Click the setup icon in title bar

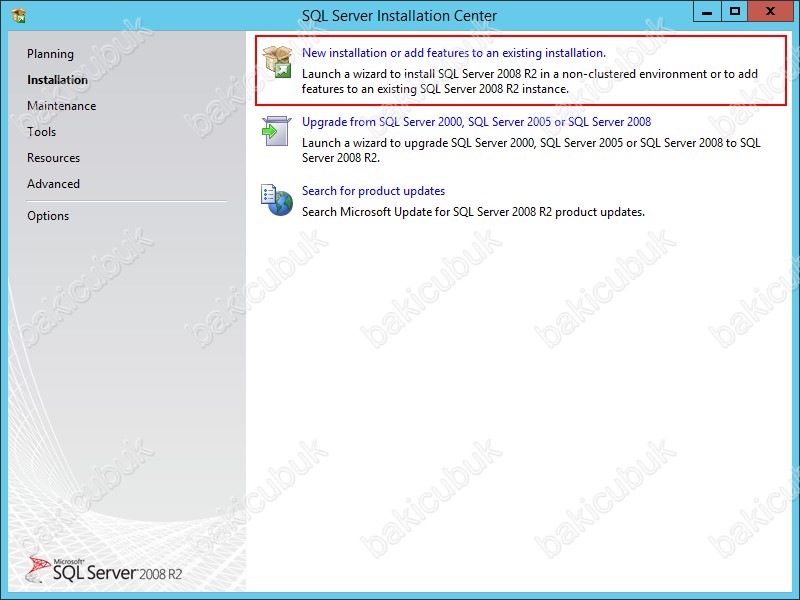coord(19,16)
